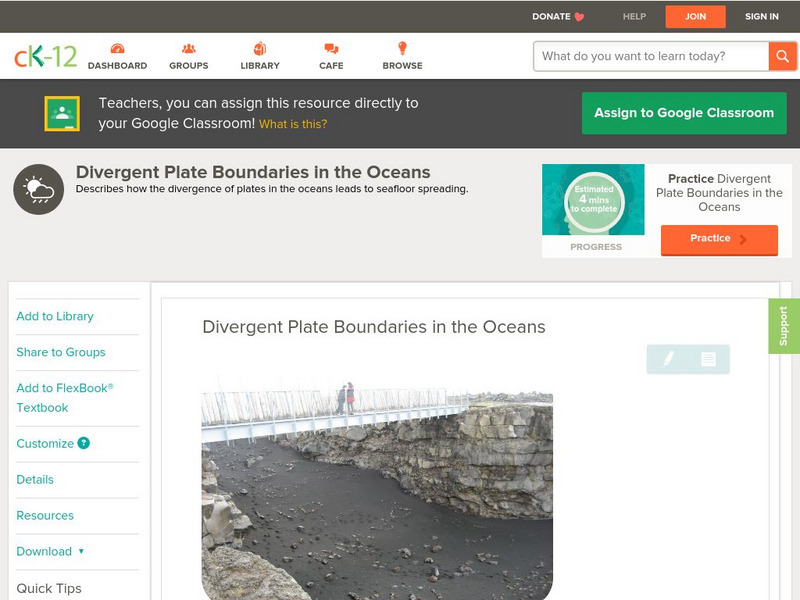Image resolution: width=800 pixels, height=600 pixels.
Task: Open the Dashboard gauge icon
Action: [117, 48]
